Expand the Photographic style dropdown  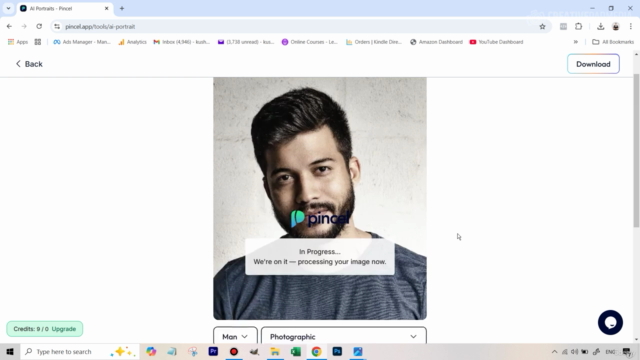click(x=344, y=336)
